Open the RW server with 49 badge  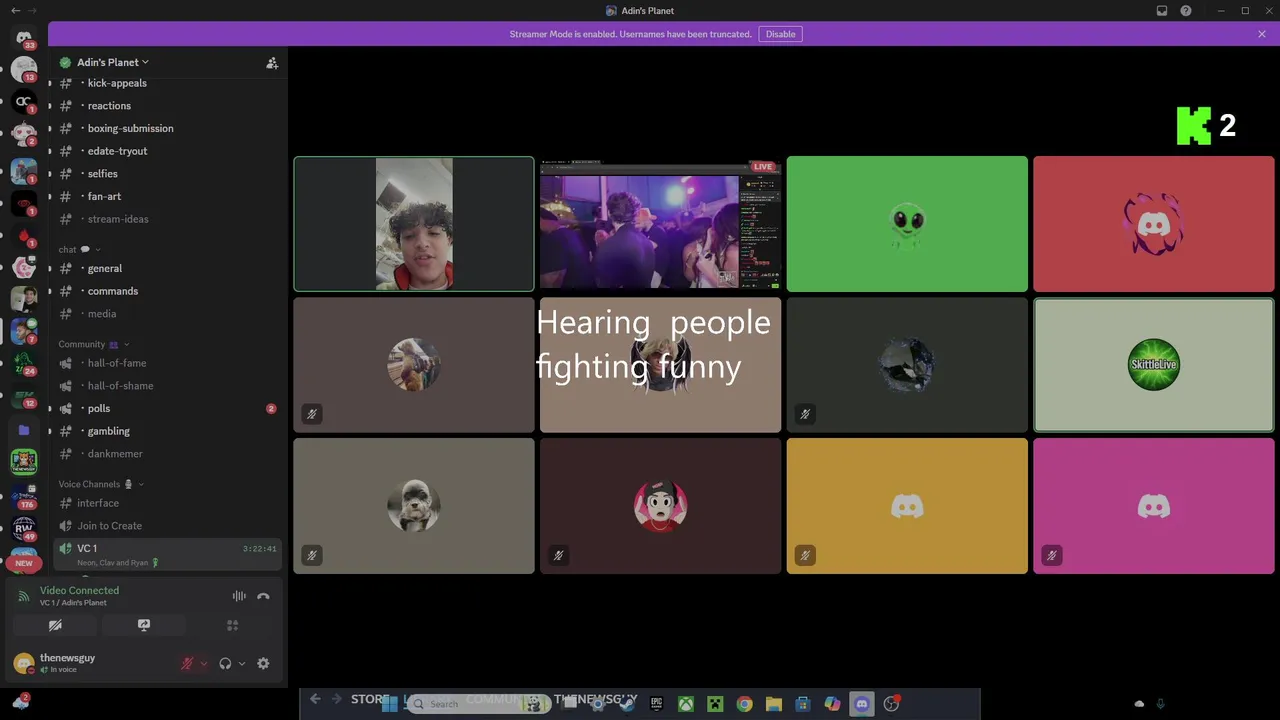24,528
